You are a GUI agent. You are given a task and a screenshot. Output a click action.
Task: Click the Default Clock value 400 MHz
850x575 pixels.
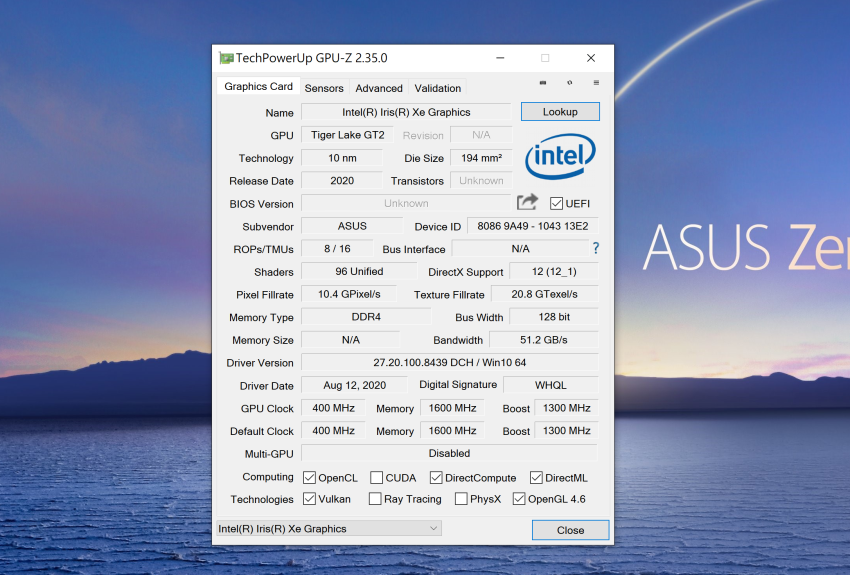(333, 431)
